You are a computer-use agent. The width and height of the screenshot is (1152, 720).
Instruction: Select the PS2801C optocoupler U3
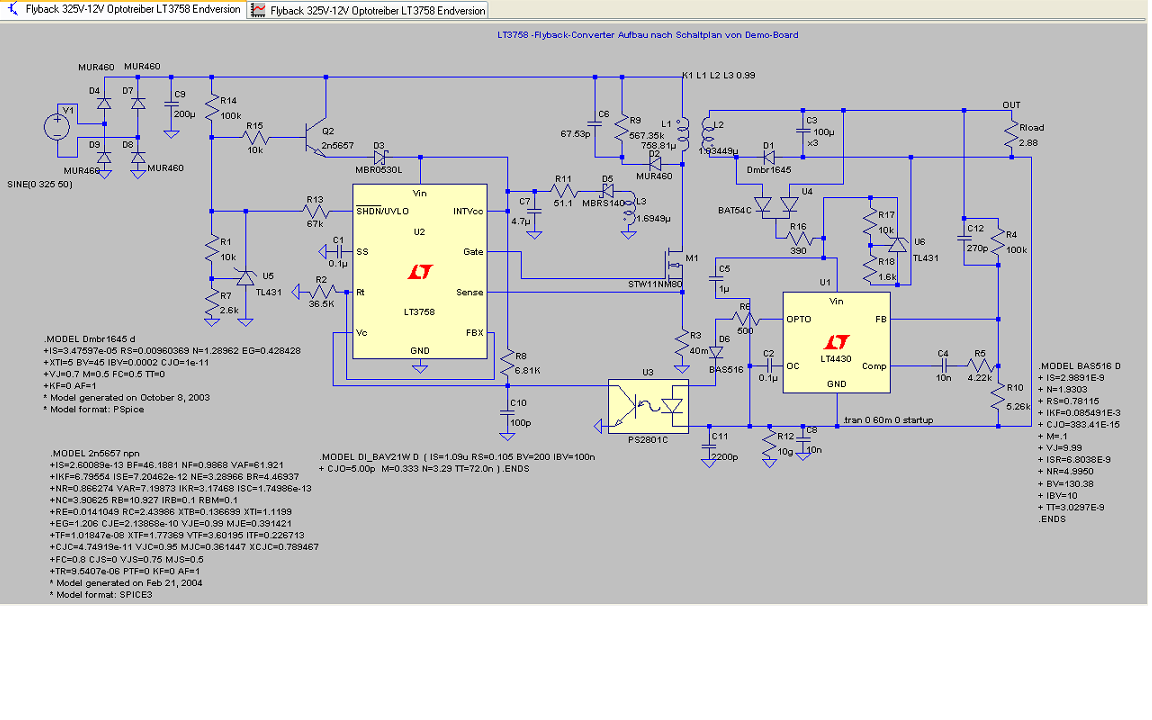pyautogui.click(x=648, y=406)
